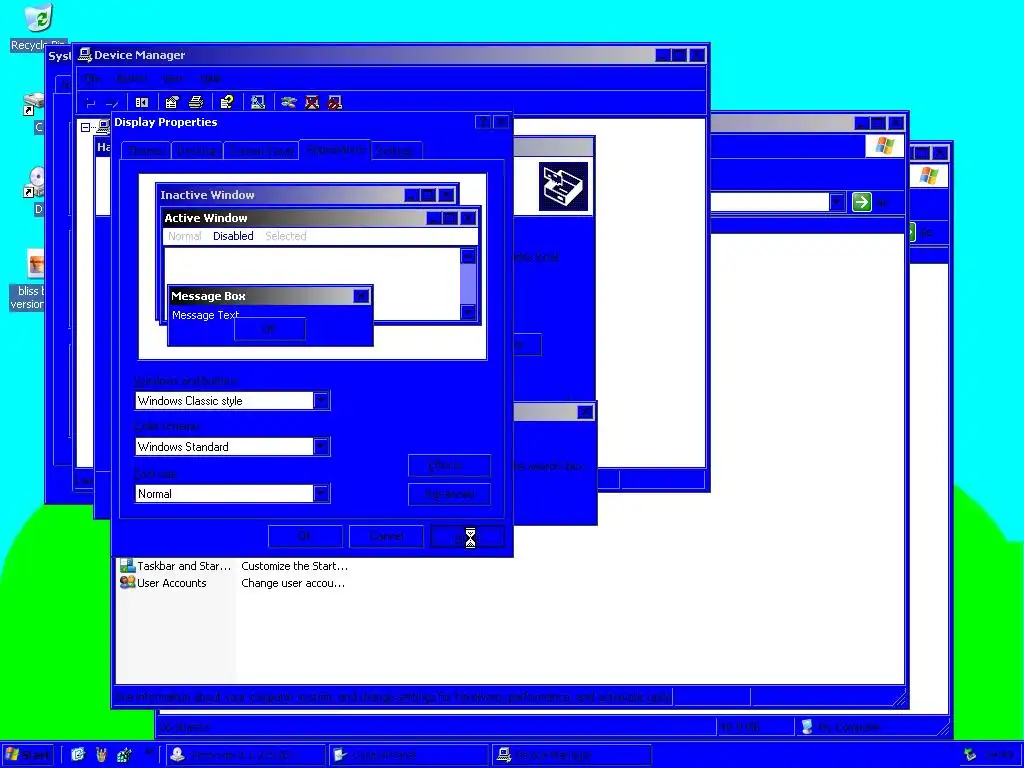Click the Print icon in Device Manager

pos(196,103)
